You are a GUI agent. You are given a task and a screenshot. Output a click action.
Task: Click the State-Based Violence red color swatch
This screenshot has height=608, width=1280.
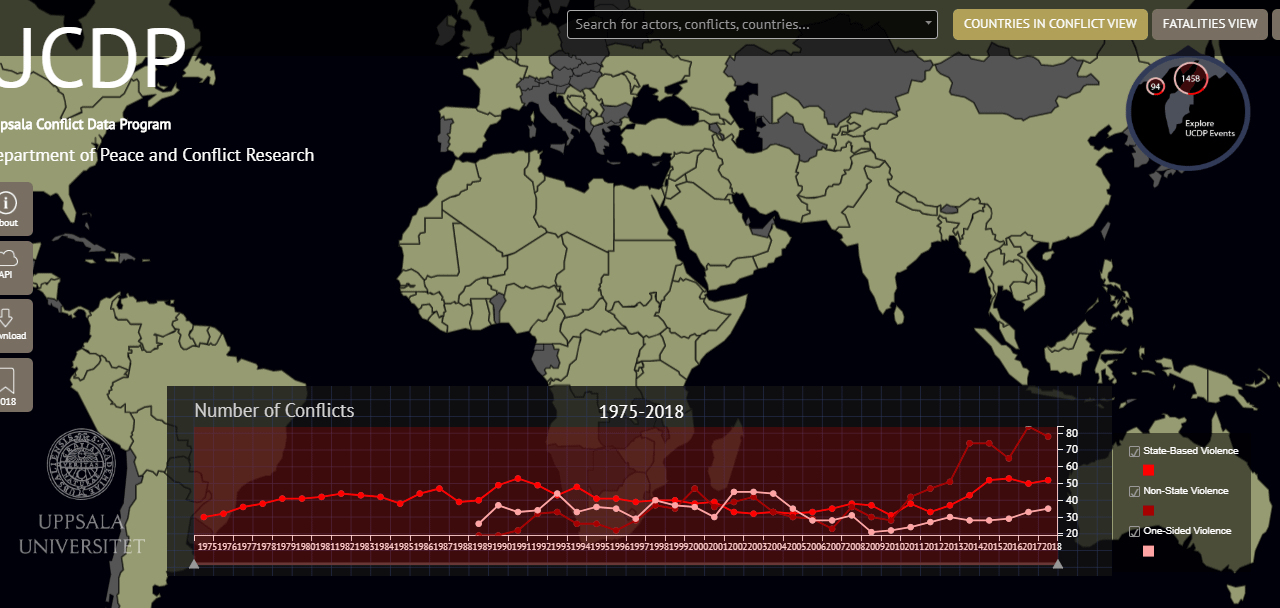[x=1148, y=470]
